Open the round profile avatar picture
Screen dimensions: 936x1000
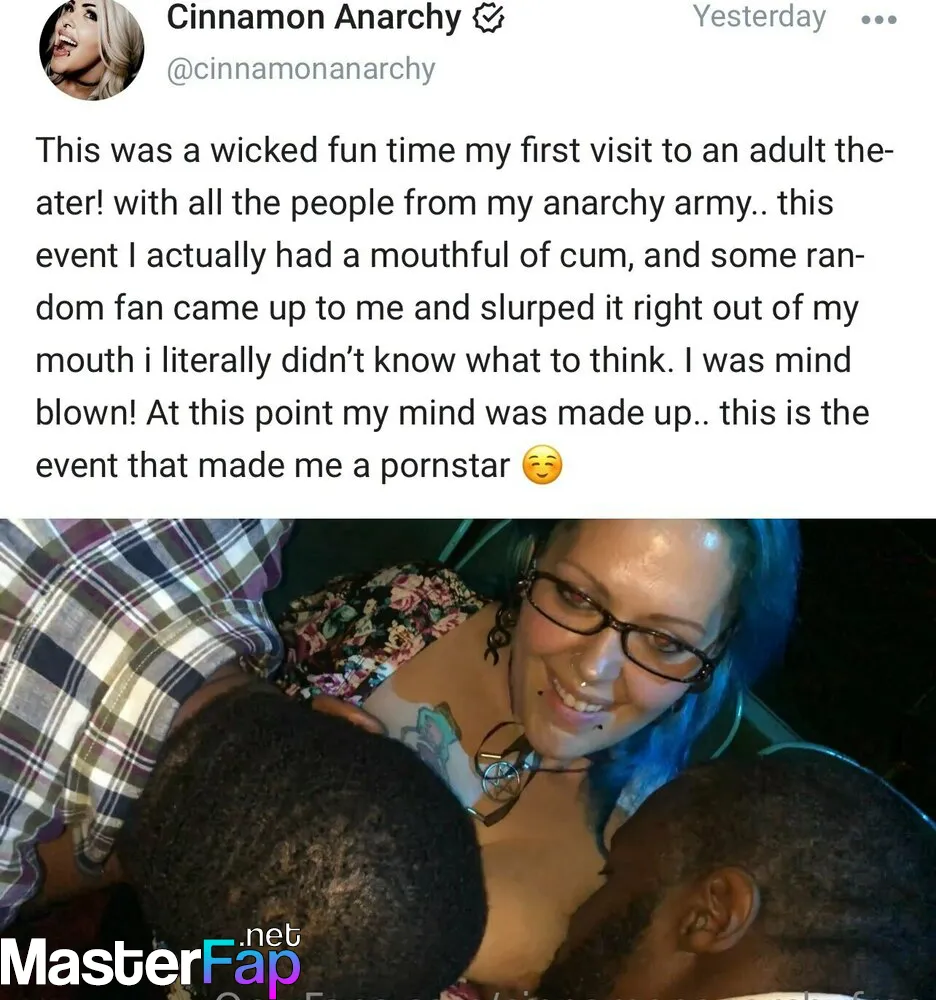click(x=92, y=49)
